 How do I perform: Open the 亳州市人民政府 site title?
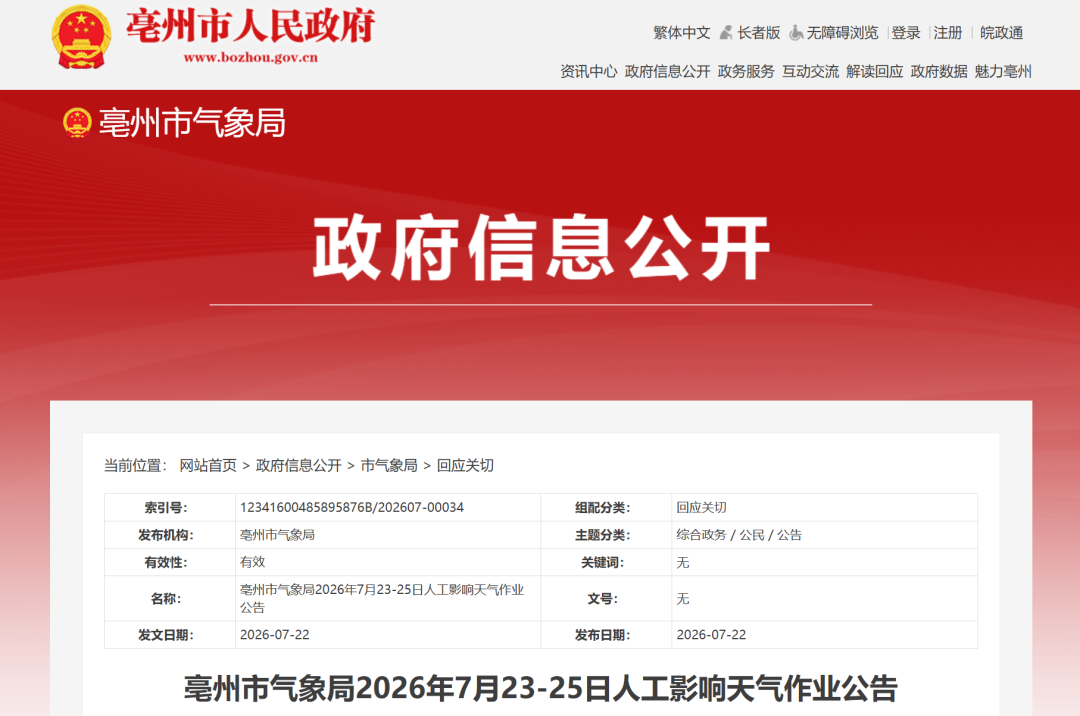[x=251, y=26]
